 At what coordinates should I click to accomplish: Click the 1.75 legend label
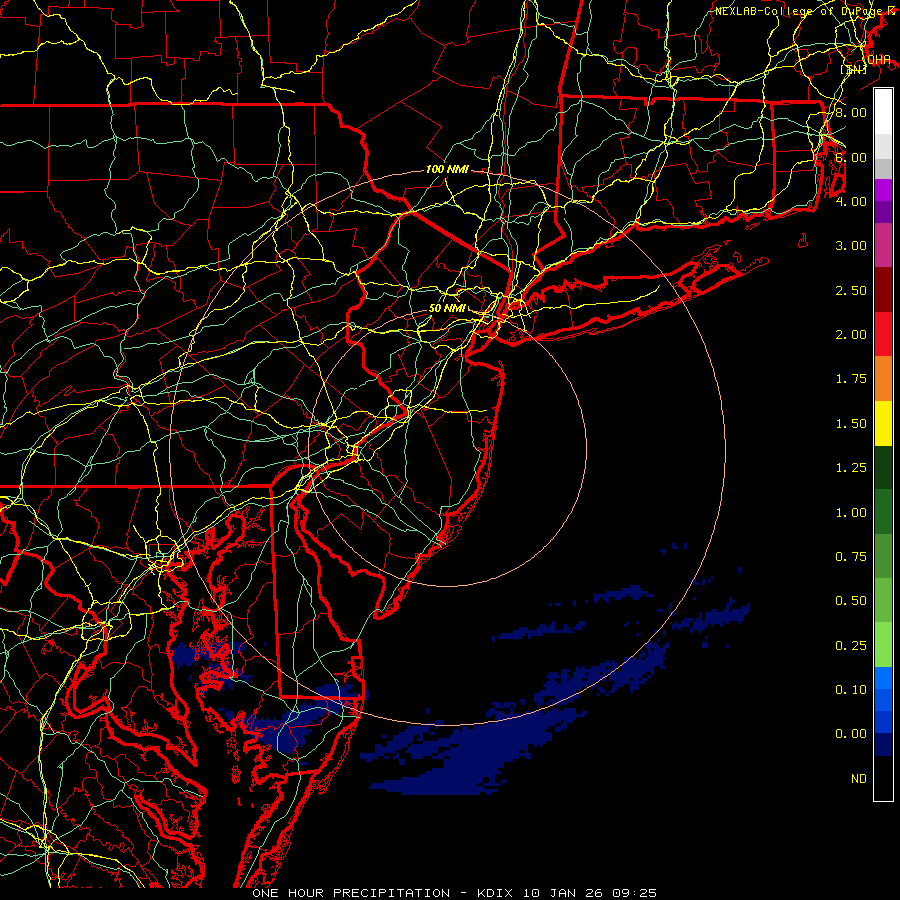click(851, 379)
